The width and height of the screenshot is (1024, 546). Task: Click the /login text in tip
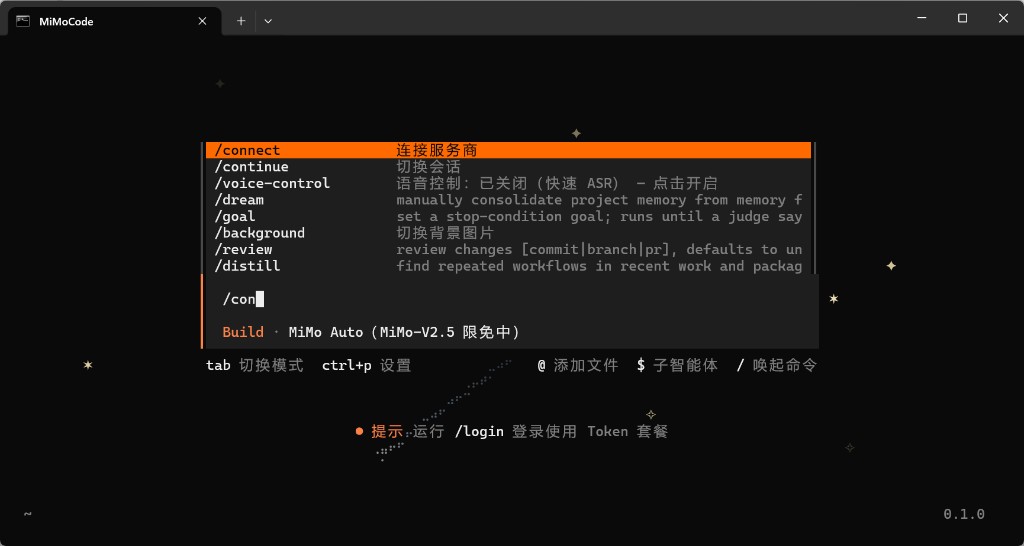click(x=479, y=432)
